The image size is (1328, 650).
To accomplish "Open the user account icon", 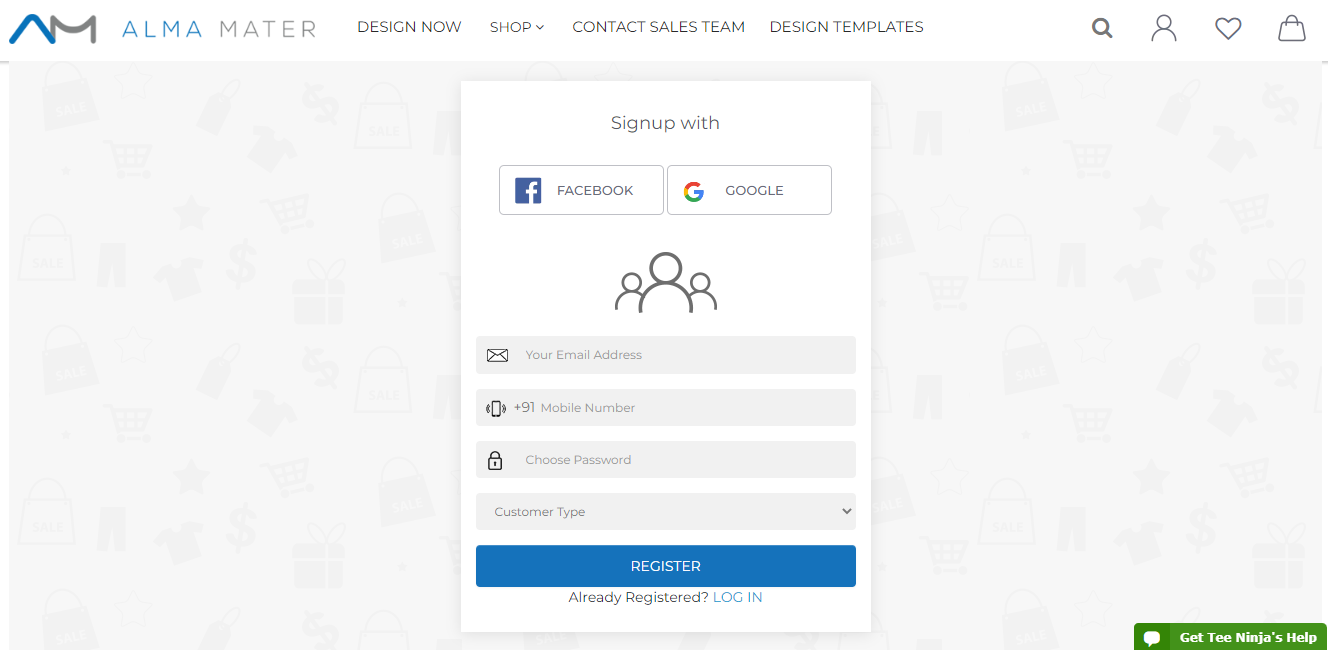I will 1164,28.
